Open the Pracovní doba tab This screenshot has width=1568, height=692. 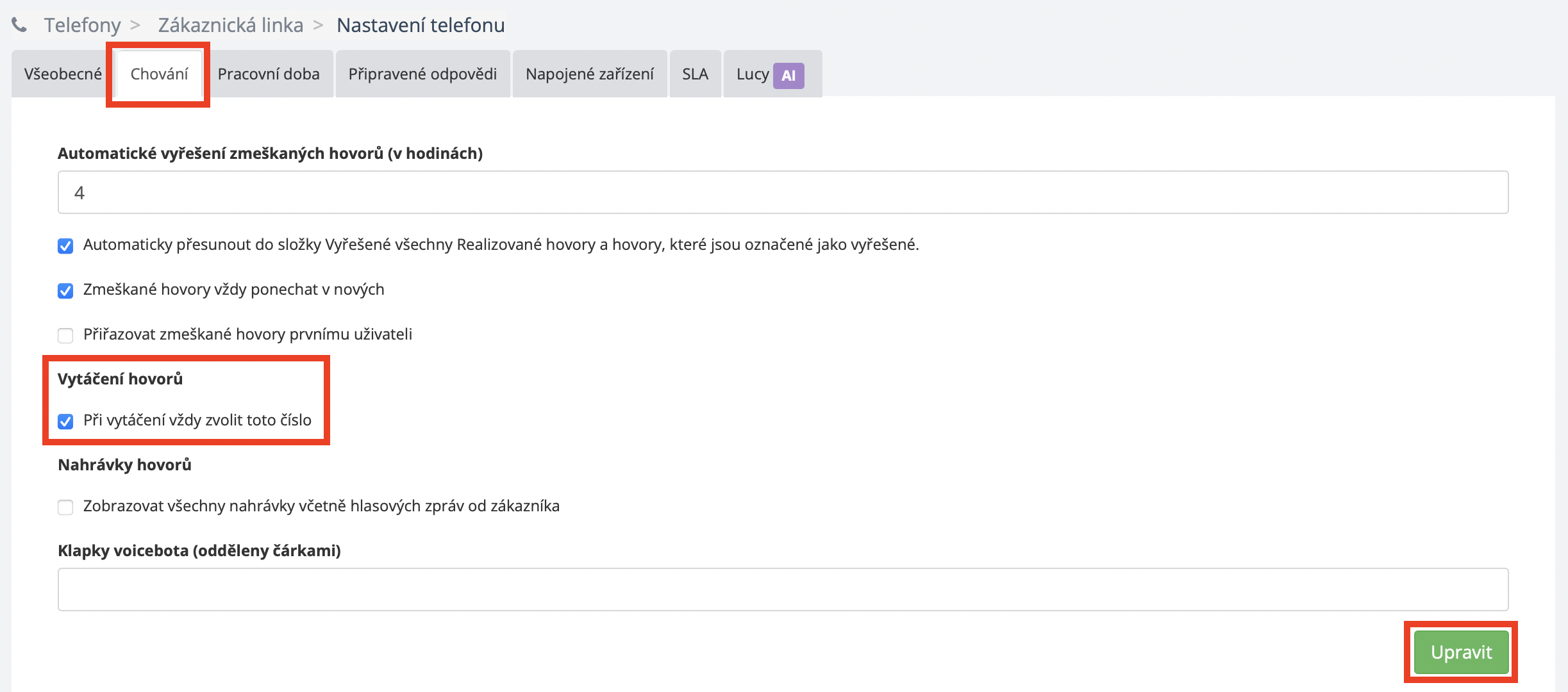(268, 74)
